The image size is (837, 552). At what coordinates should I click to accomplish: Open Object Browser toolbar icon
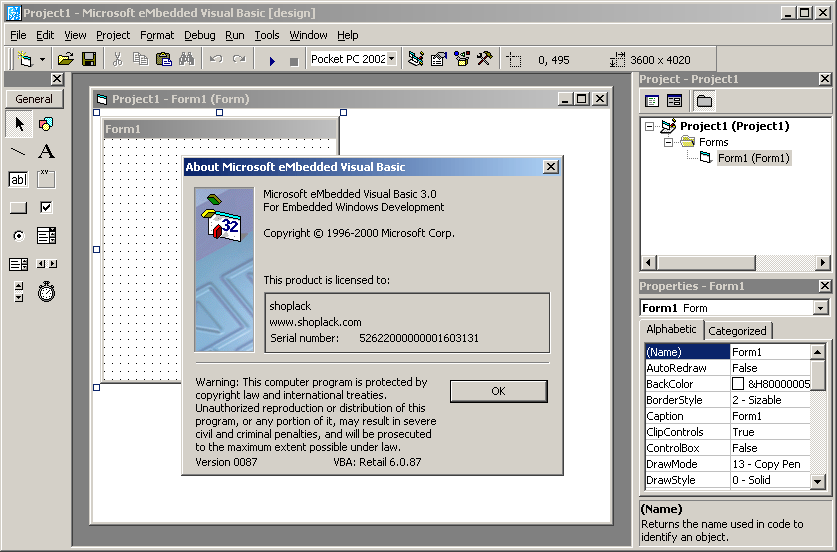point(462,59)
